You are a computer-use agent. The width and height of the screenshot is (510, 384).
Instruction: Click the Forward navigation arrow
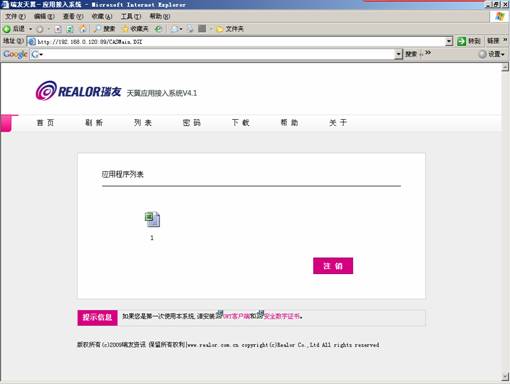click(40, 29)
